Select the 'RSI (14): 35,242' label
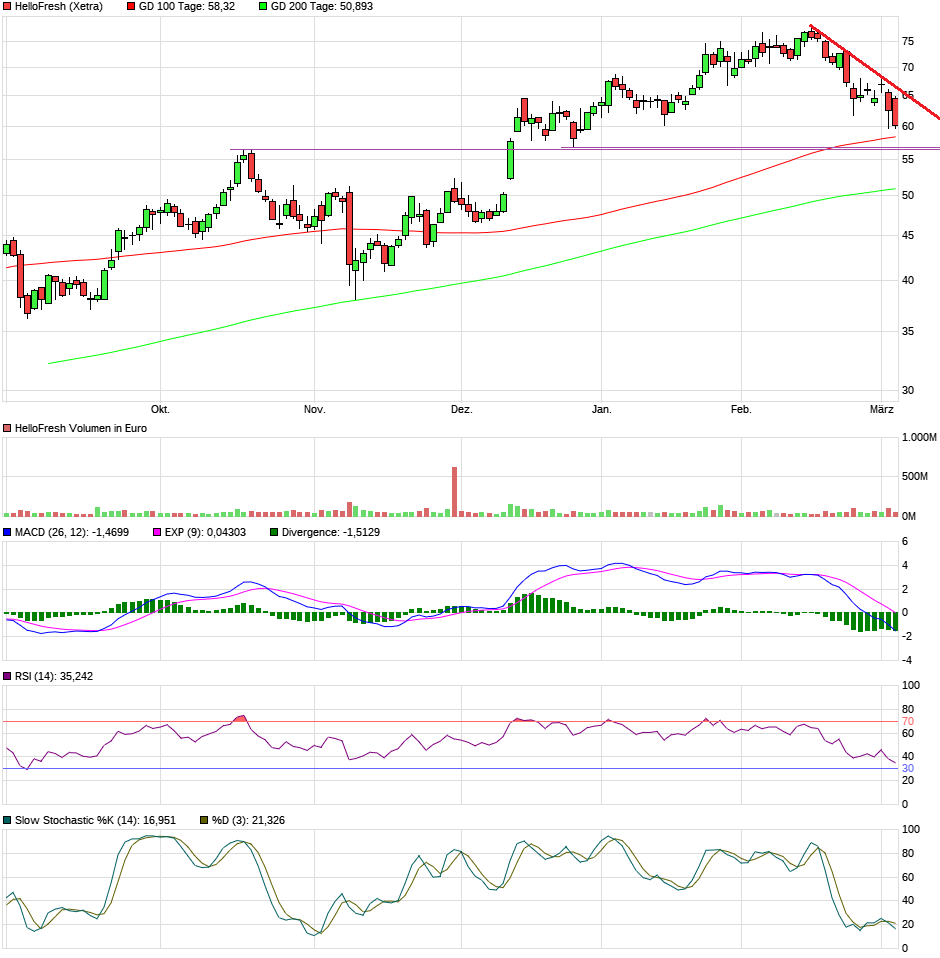Screen dimensions: 940x958 tap(54, 676)
